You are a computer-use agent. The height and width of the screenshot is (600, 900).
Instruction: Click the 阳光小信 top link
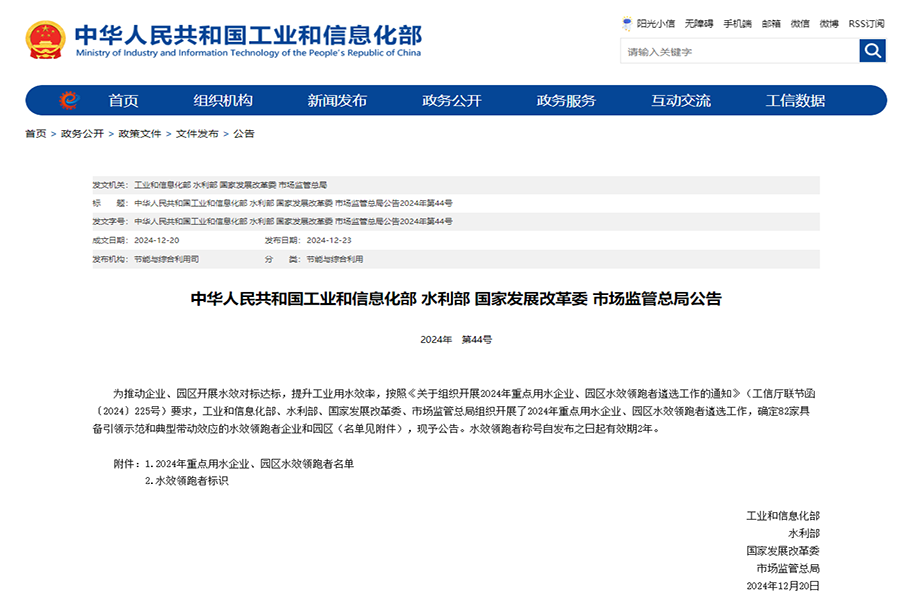[x=655, y=24]
